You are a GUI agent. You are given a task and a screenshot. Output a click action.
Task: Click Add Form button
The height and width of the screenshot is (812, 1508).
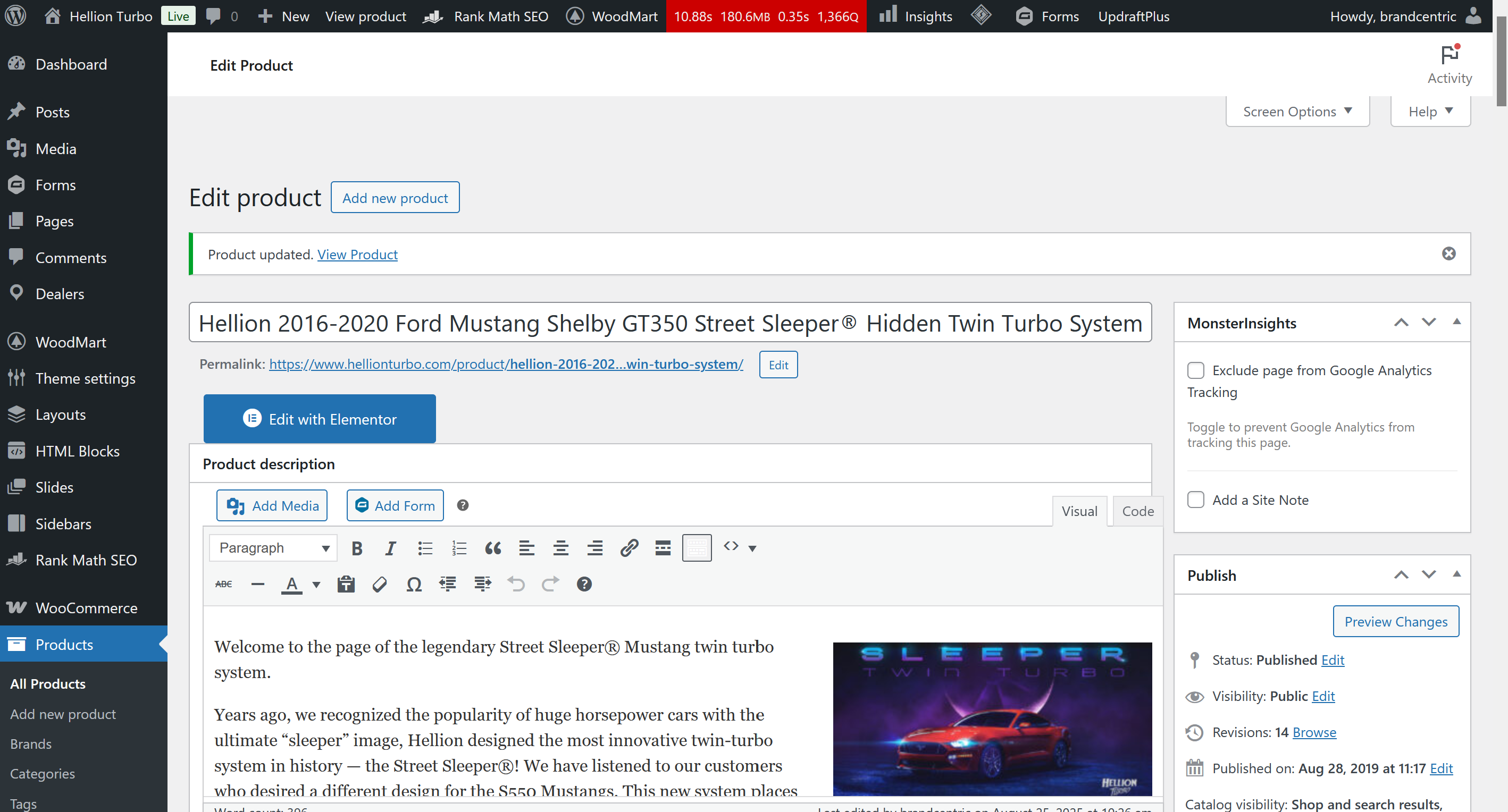pyautogui.click(x=395, y=505)
